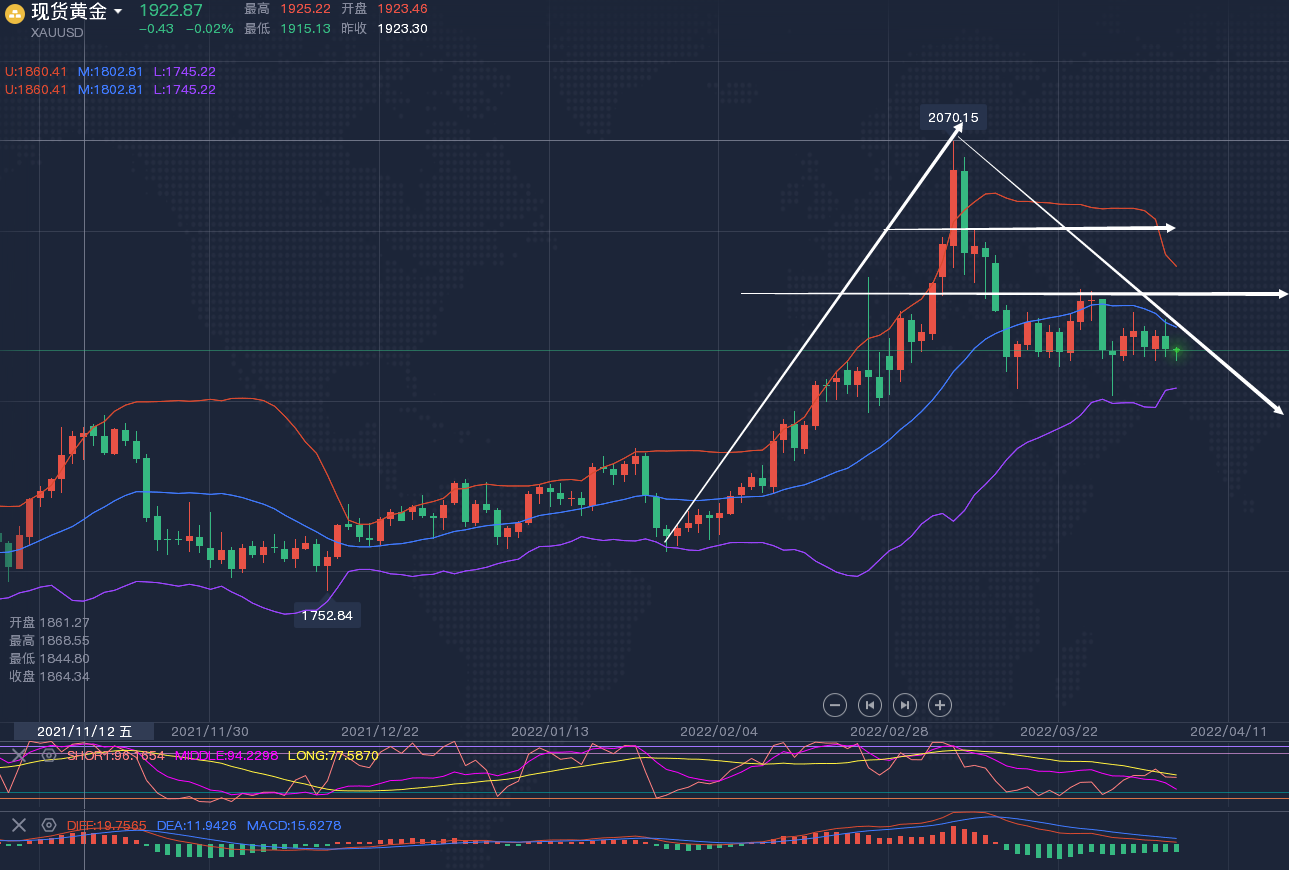Jump to the previous candle period

point(870,705)
